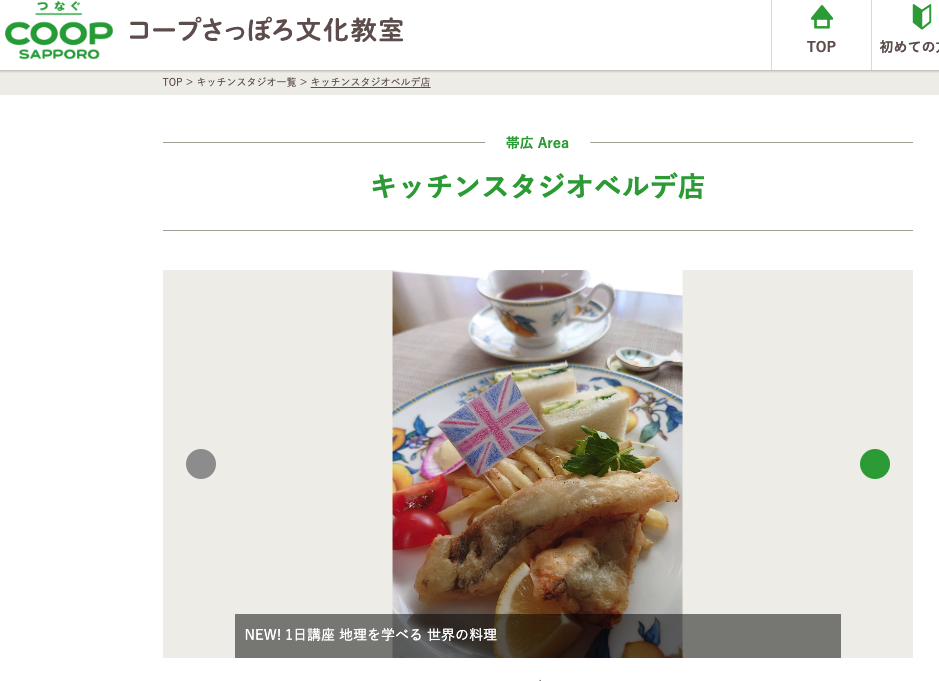The width and height of the screenshot is (939, 681).
Task: Click the キッチンスタジオベルデ店 breadcrumb link
Action: tap(370, 82)
